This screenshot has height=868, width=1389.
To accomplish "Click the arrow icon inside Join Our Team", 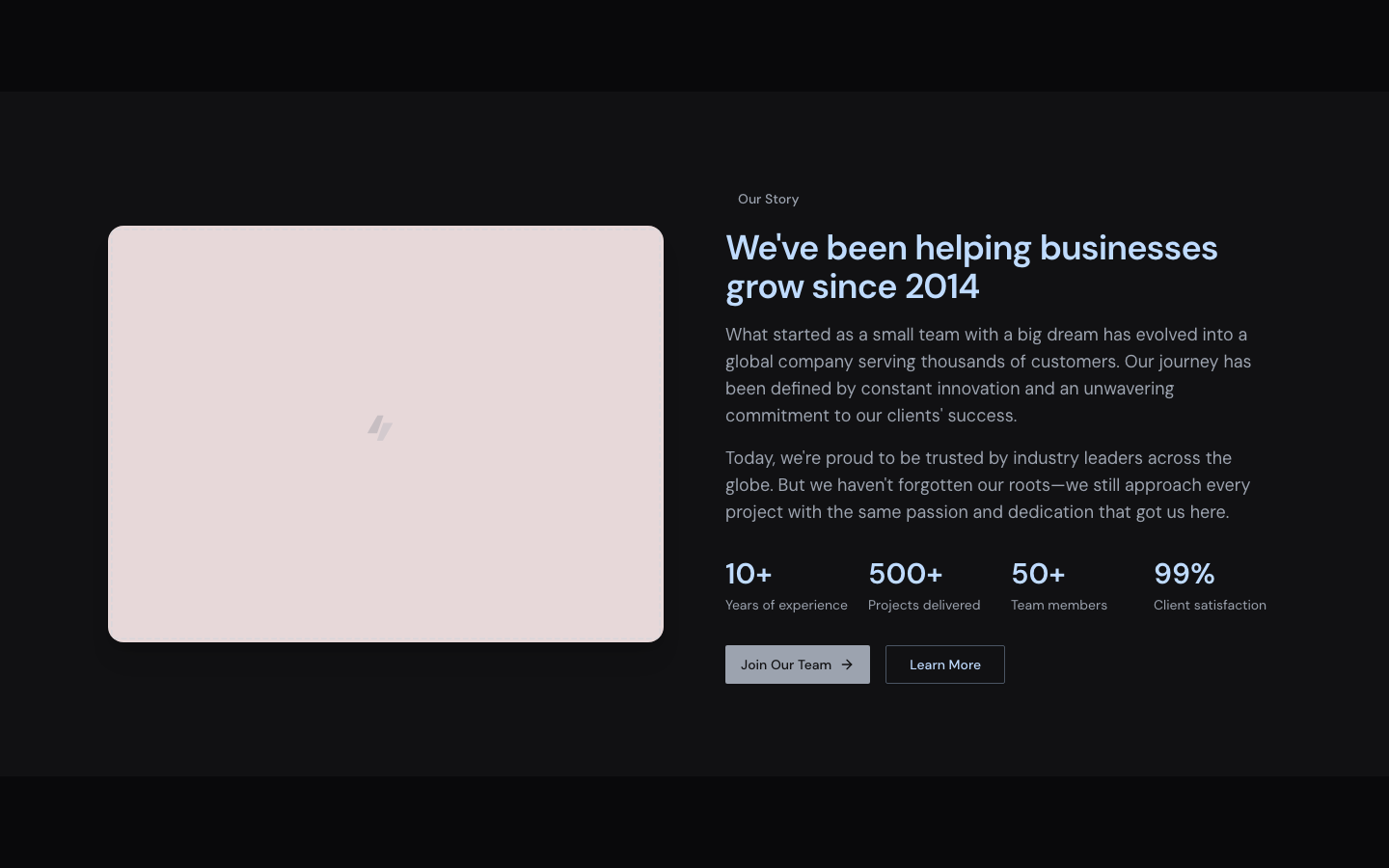I will [847, 665].
